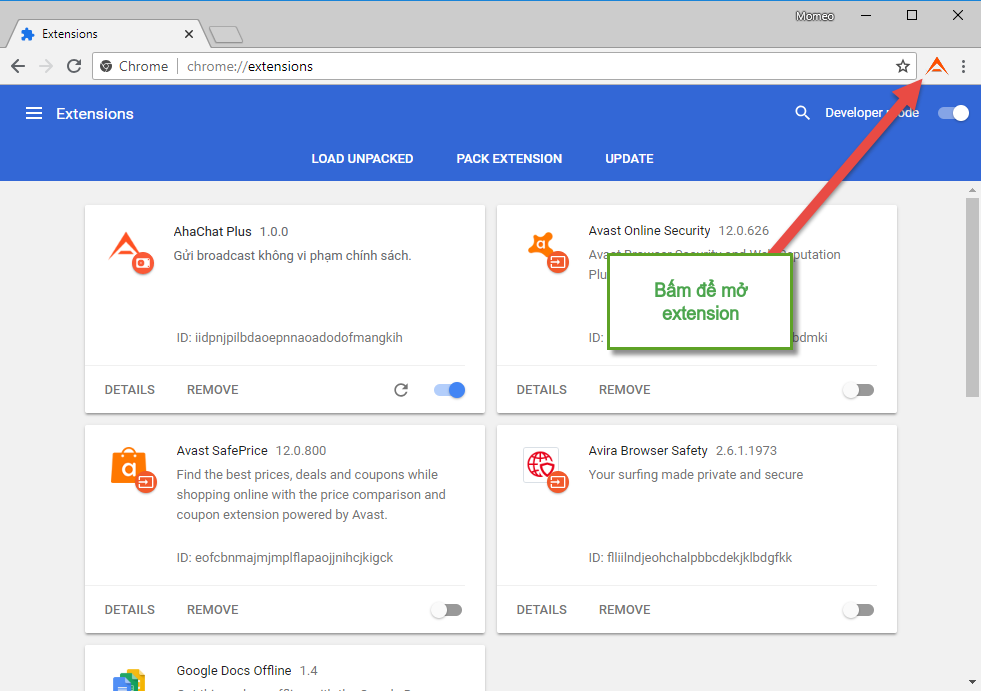
Task: Click UPDATE extensions button
Action: pos(629,158)
